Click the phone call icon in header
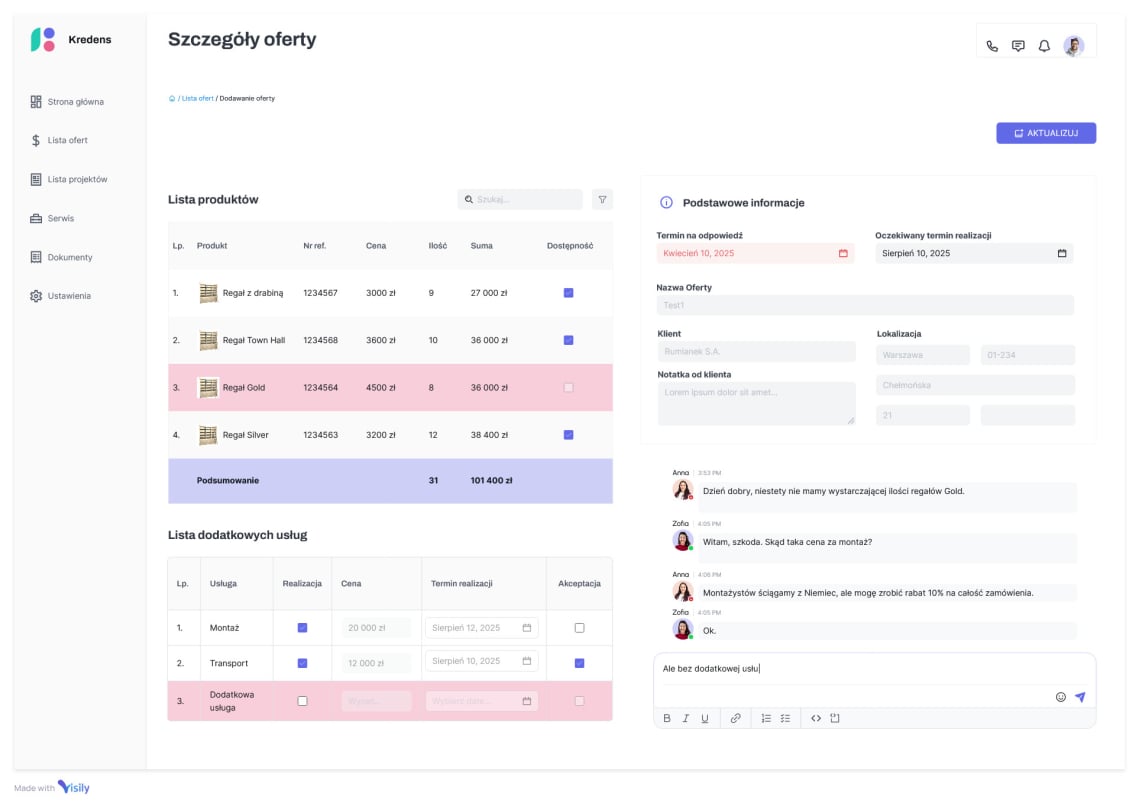Image resolution: width=1139 pixels, height=807 pixels. pyautogui.click(x=991, y=46)
